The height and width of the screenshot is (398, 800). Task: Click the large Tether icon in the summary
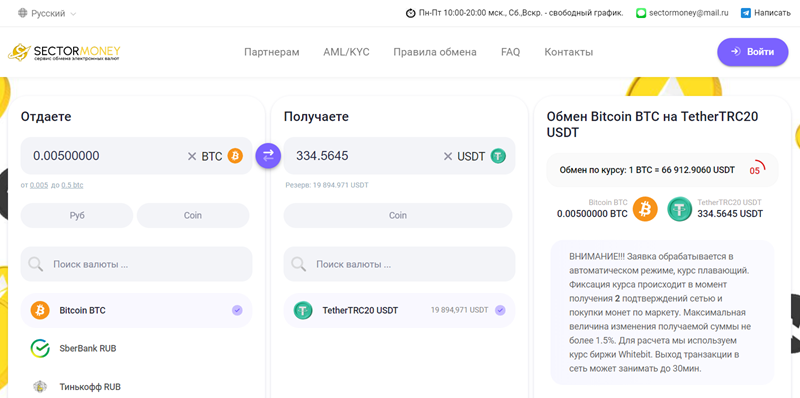point(680,209)
